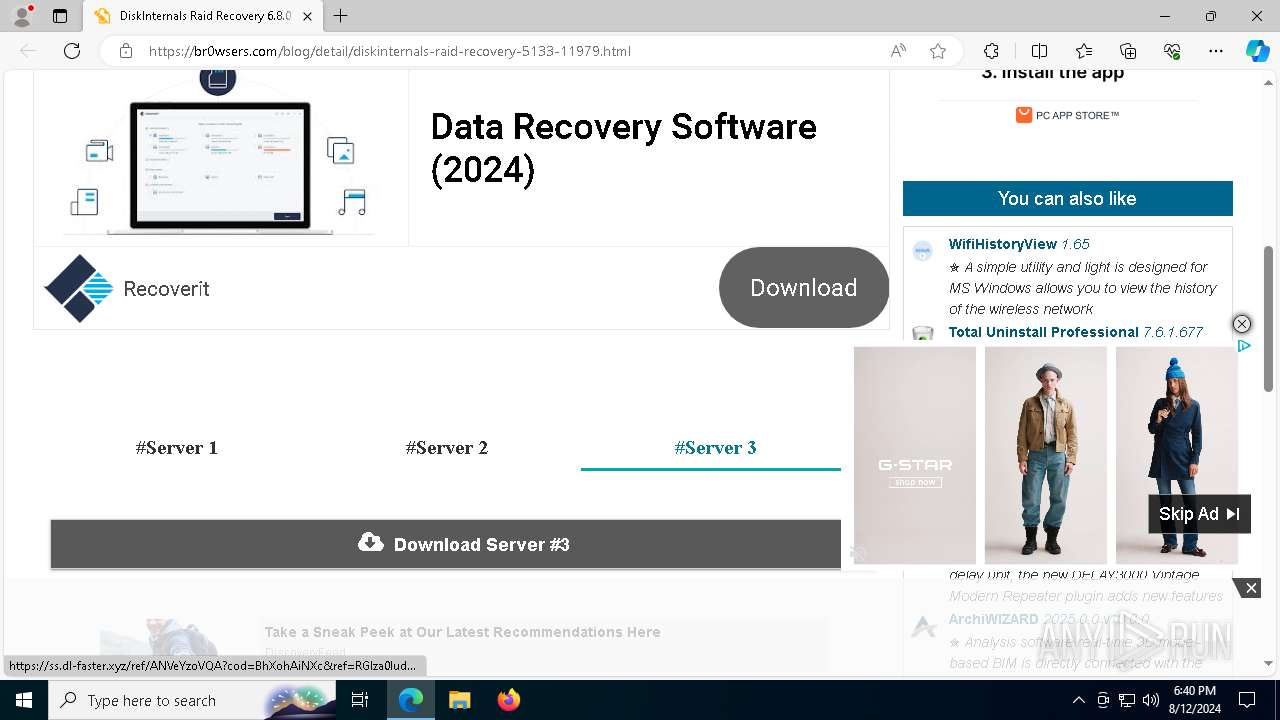The width and height of the screenshot is (1280, 720).
Task: Turn on Read aloud
Action: 898,51
